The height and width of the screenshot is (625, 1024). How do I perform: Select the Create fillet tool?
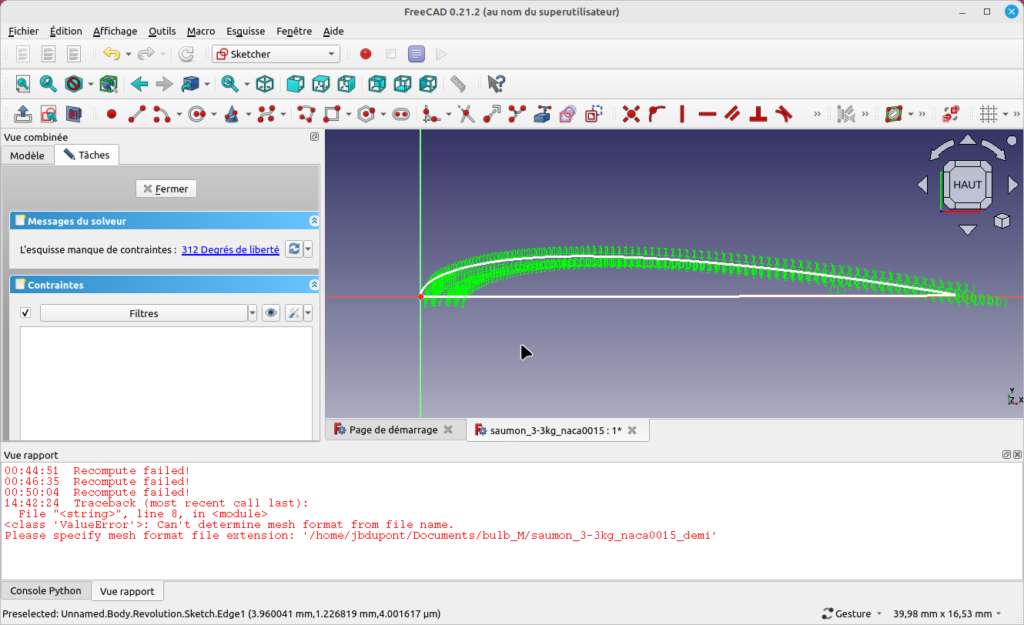pyautogui.click(x=431, y=114)
